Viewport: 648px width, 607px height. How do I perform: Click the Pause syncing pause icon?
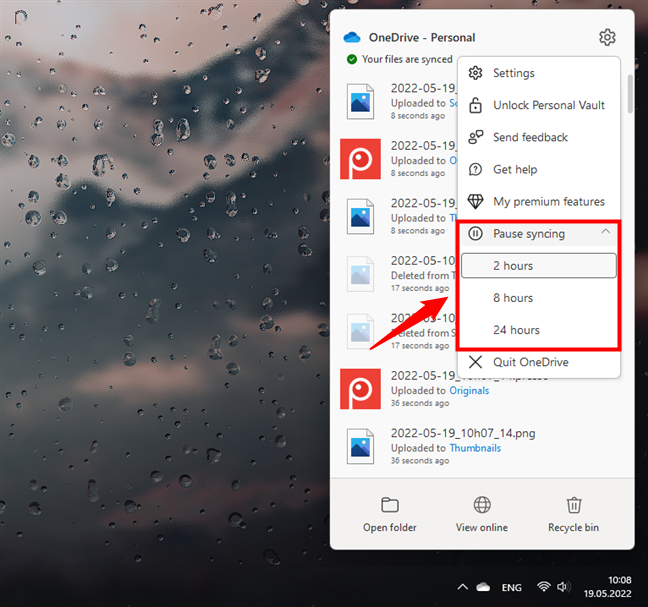(x=475, y=234)
